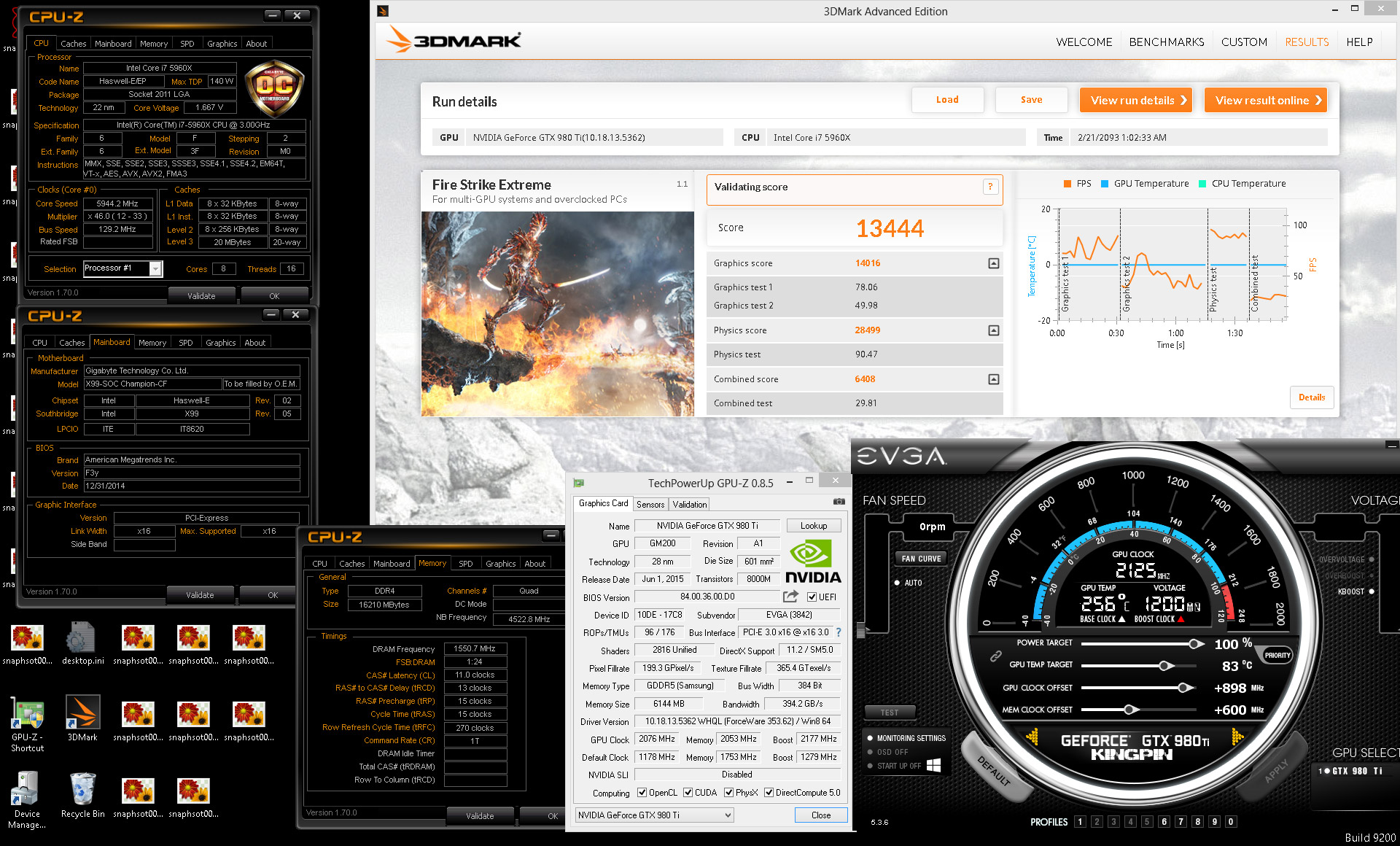
Task: Click the GPU-Z Lookup button
Action: [813, 526]
